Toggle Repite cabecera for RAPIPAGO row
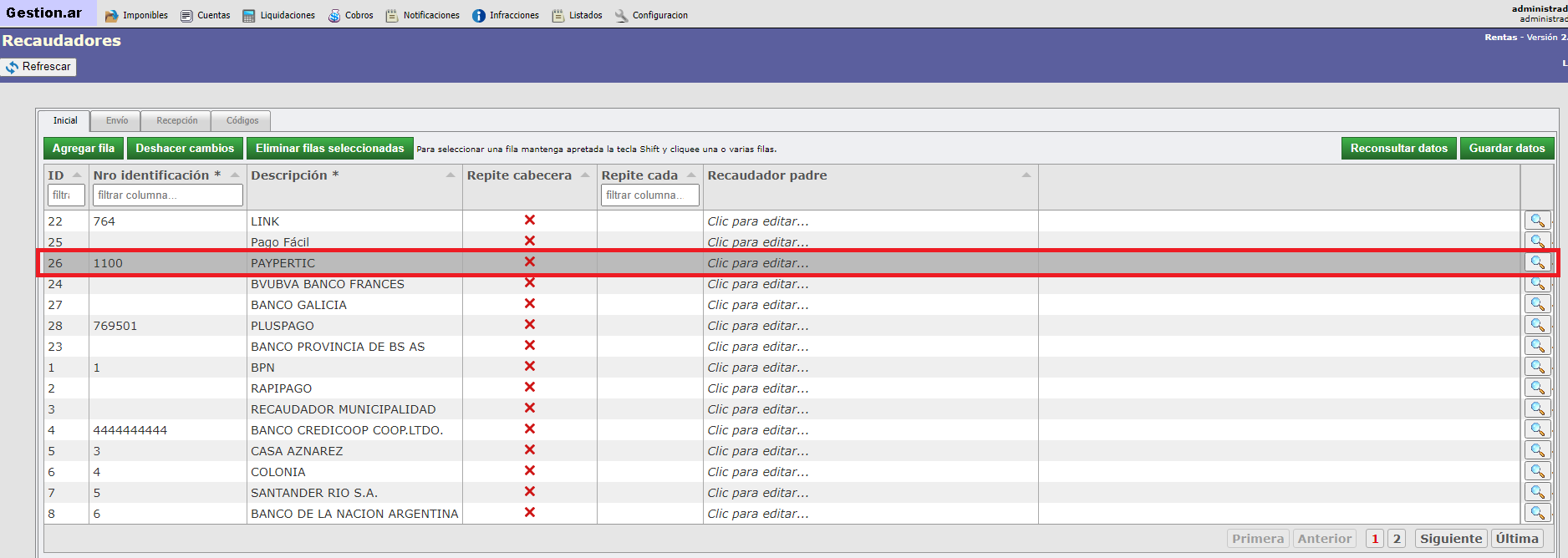 pos(529,388)
